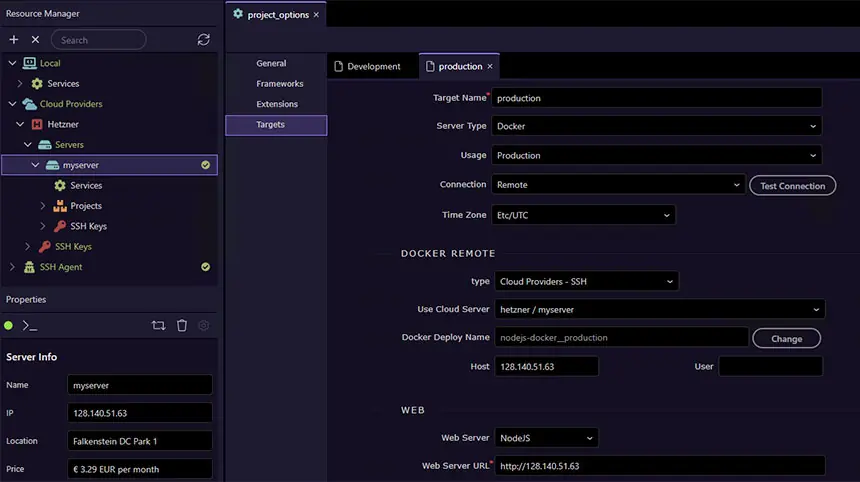Click the empty User field
Image resolution: width=860 pixels, height=482 pixels.
point(771,366)
